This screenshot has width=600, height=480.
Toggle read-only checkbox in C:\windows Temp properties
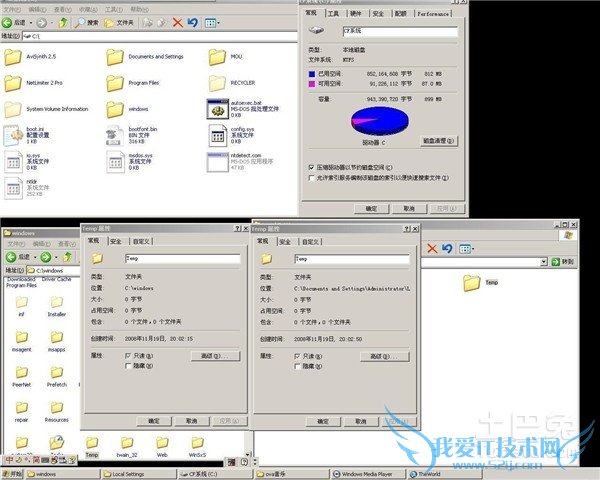pos(128,356)
